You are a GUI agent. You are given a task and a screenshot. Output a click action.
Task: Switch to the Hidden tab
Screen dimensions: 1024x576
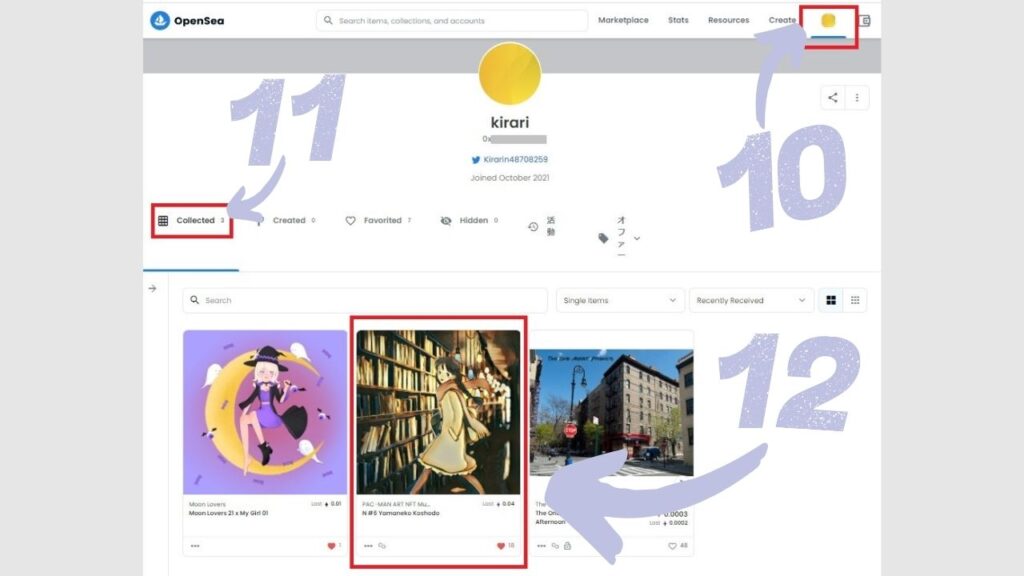click(470, 221)
